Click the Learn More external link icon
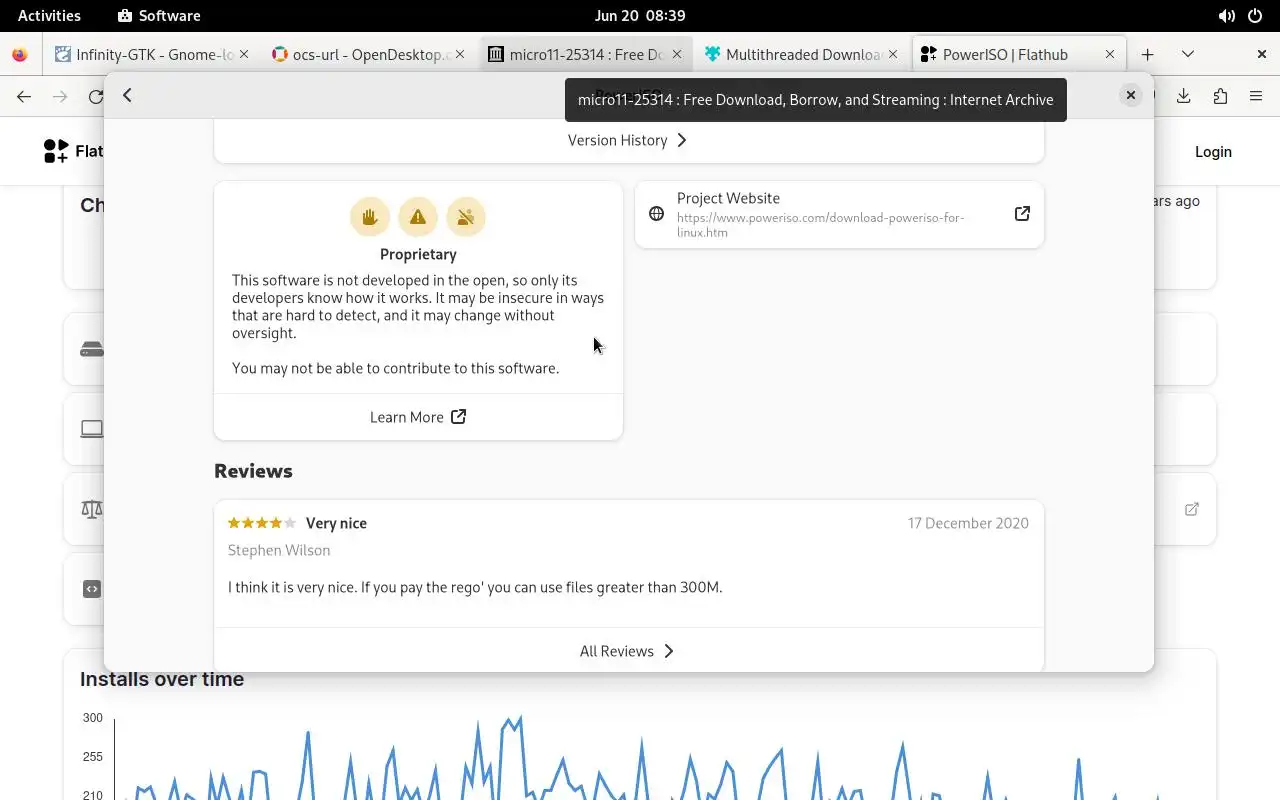The width and height of the screenshot is (1280, 800). coord(458,417)
